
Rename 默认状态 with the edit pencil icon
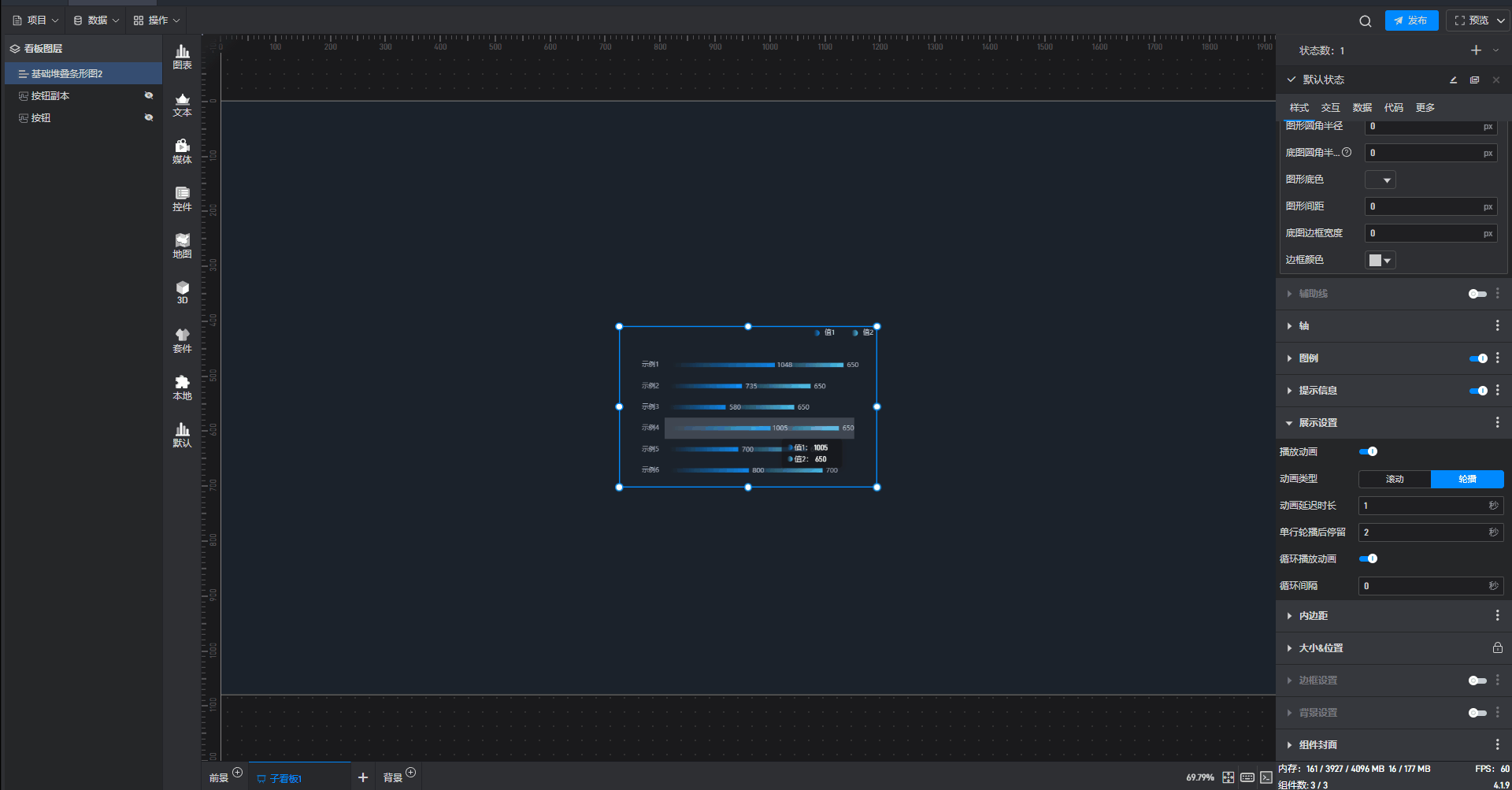[x=1453, y=80]
